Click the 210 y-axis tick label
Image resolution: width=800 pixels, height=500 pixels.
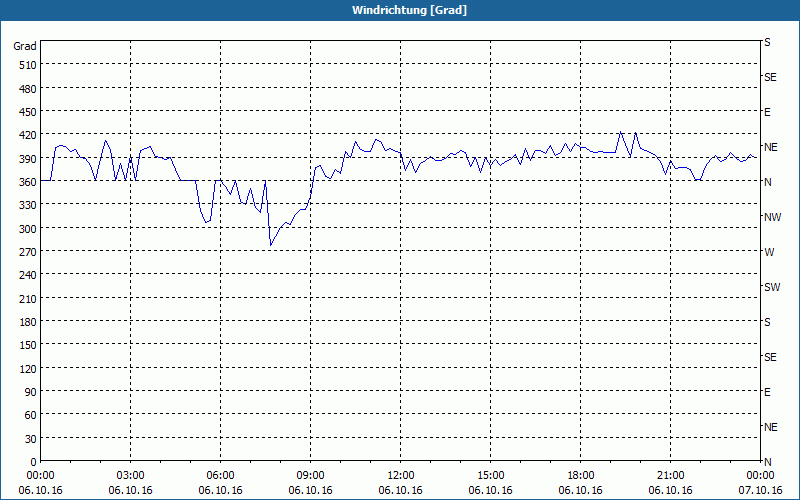[x=28, y=299]
